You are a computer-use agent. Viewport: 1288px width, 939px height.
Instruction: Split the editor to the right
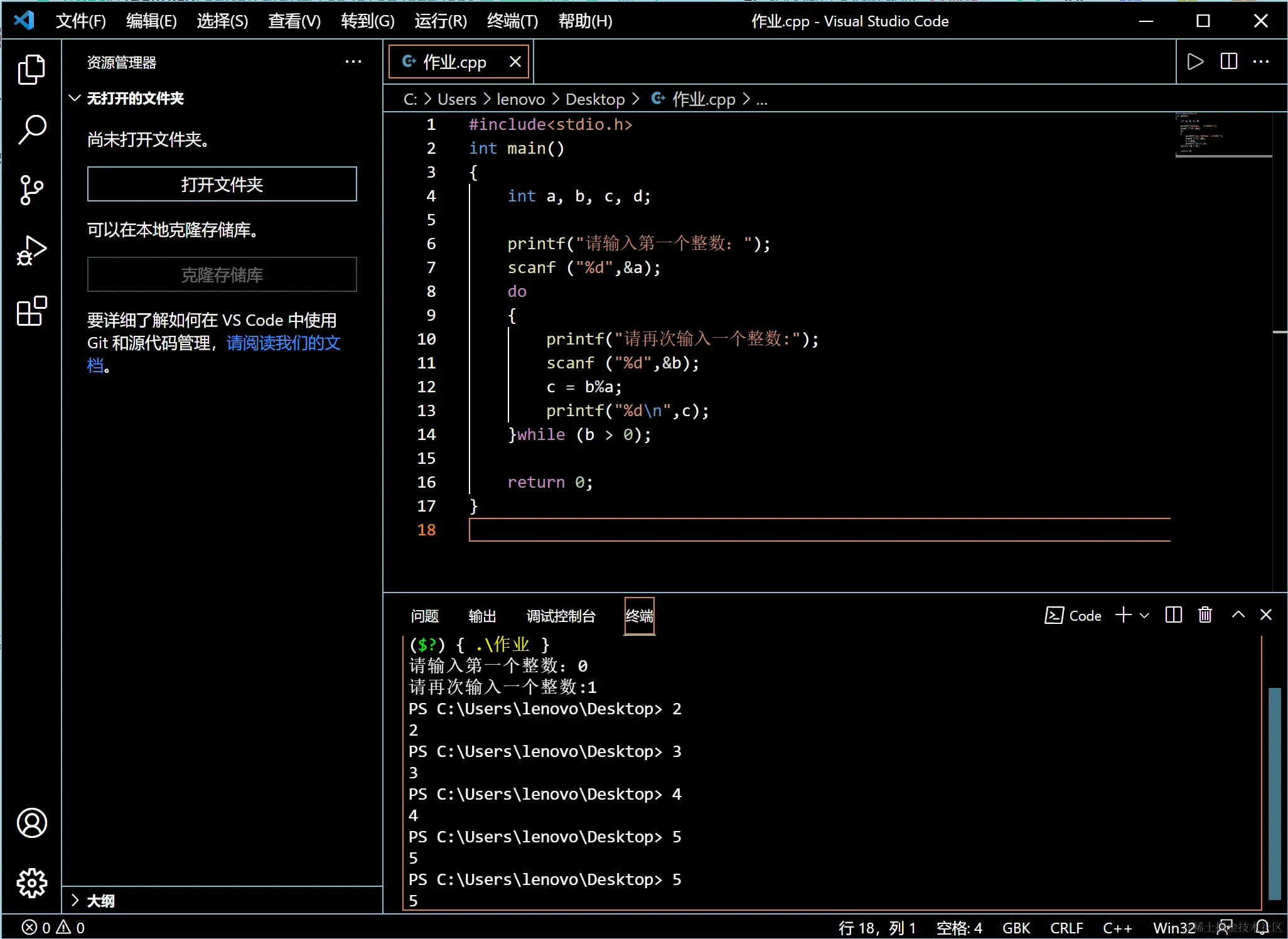click(1228, 62)
